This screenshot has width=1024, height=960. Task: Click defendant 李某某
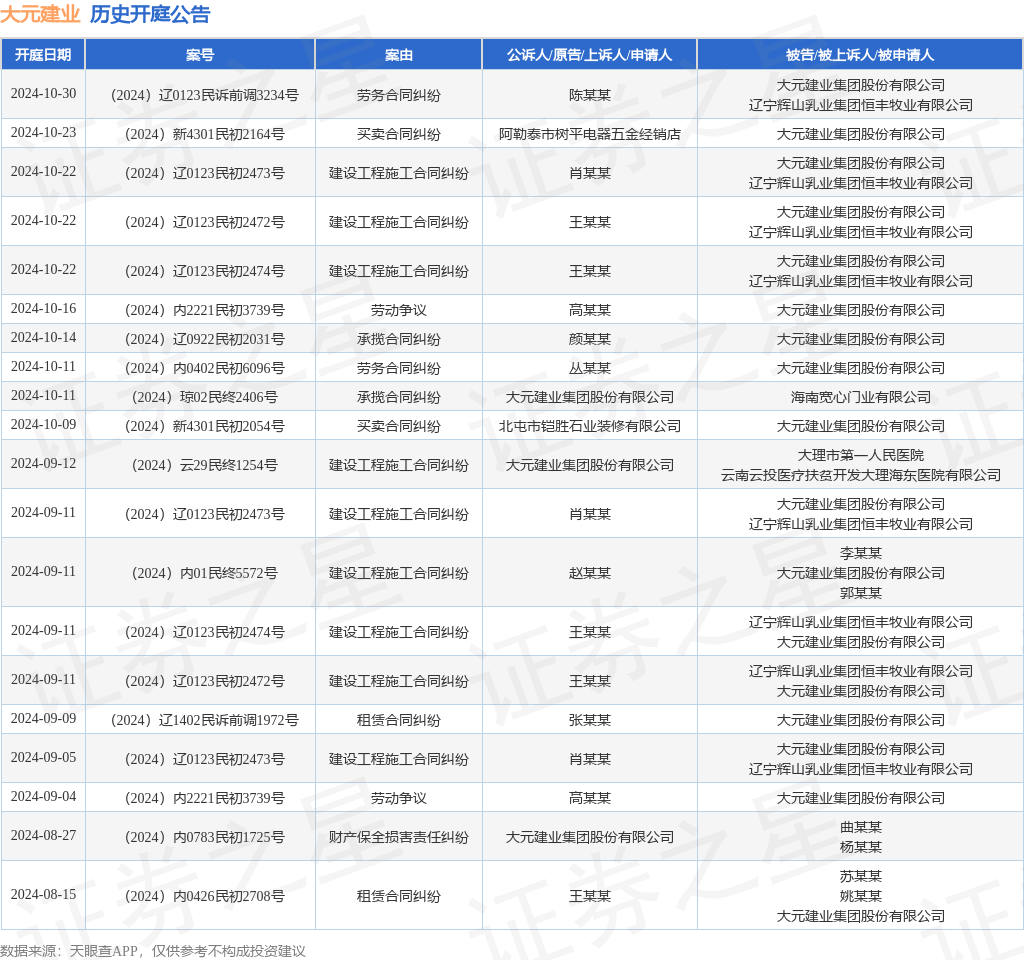(x=861, y=553)
